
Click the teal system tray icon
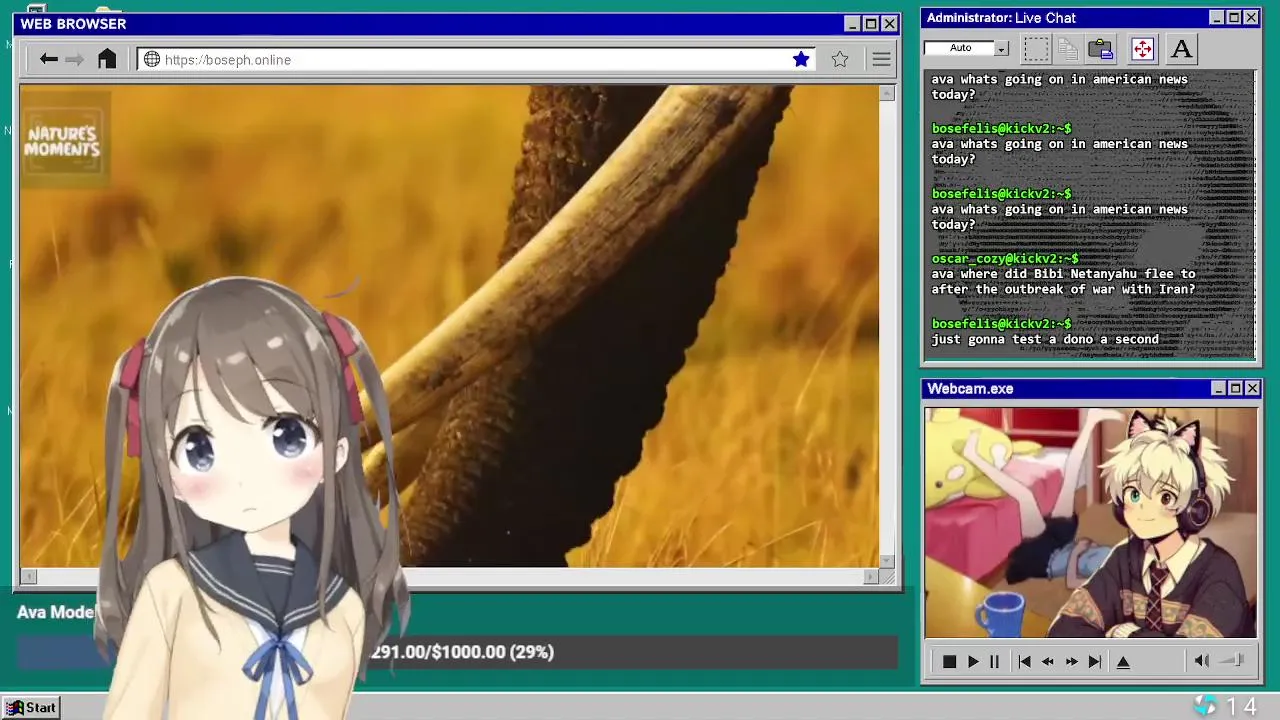pos(1206,706)
